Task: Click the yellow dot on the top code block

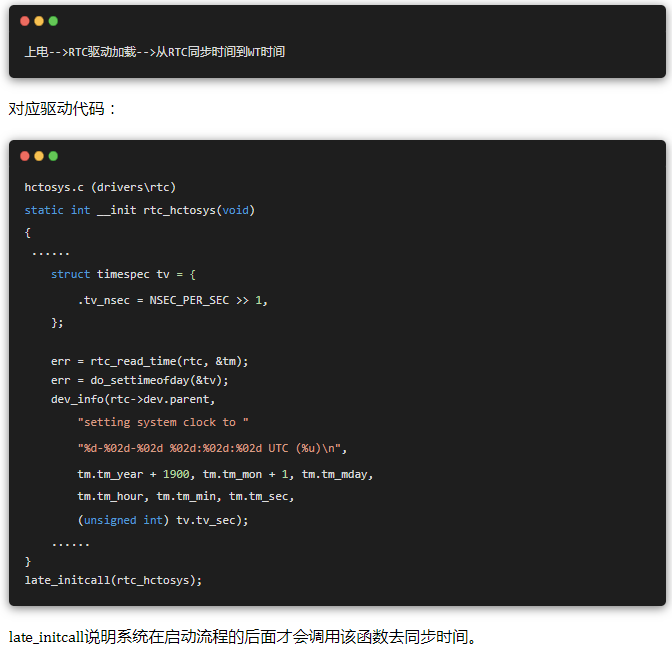Action: 39,20
